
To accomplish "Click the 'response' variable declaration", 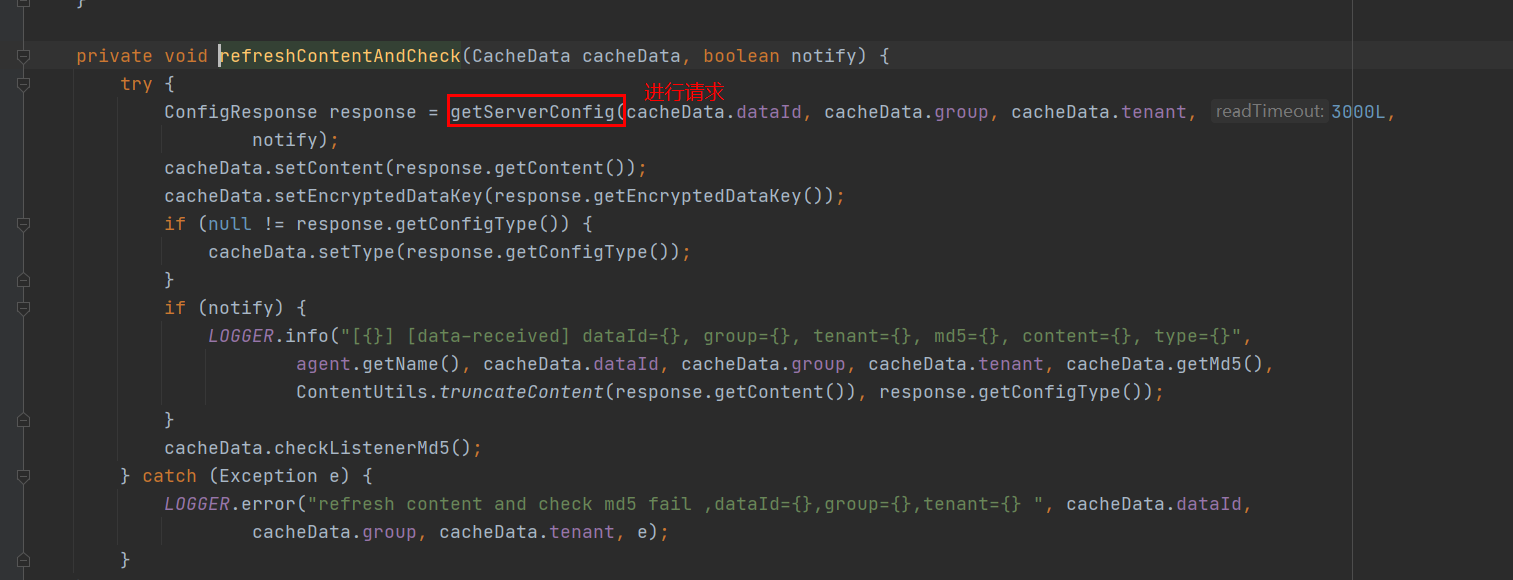I will click(x=373, y=112).
